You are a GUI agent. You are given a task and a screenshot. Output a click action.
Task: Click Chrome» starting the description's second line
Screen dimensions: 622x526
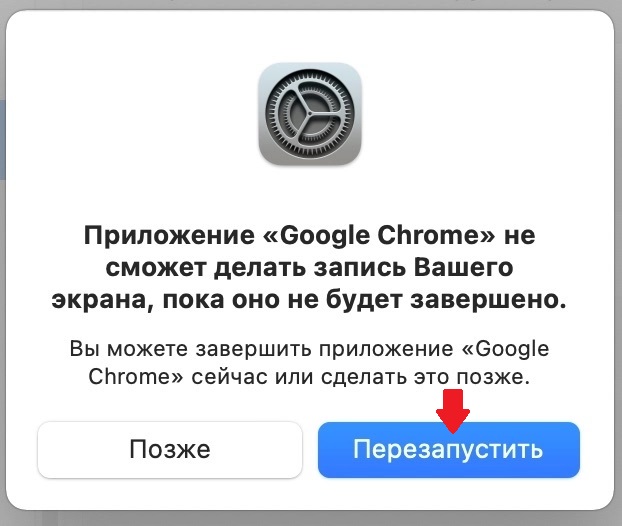pos(136,376)
